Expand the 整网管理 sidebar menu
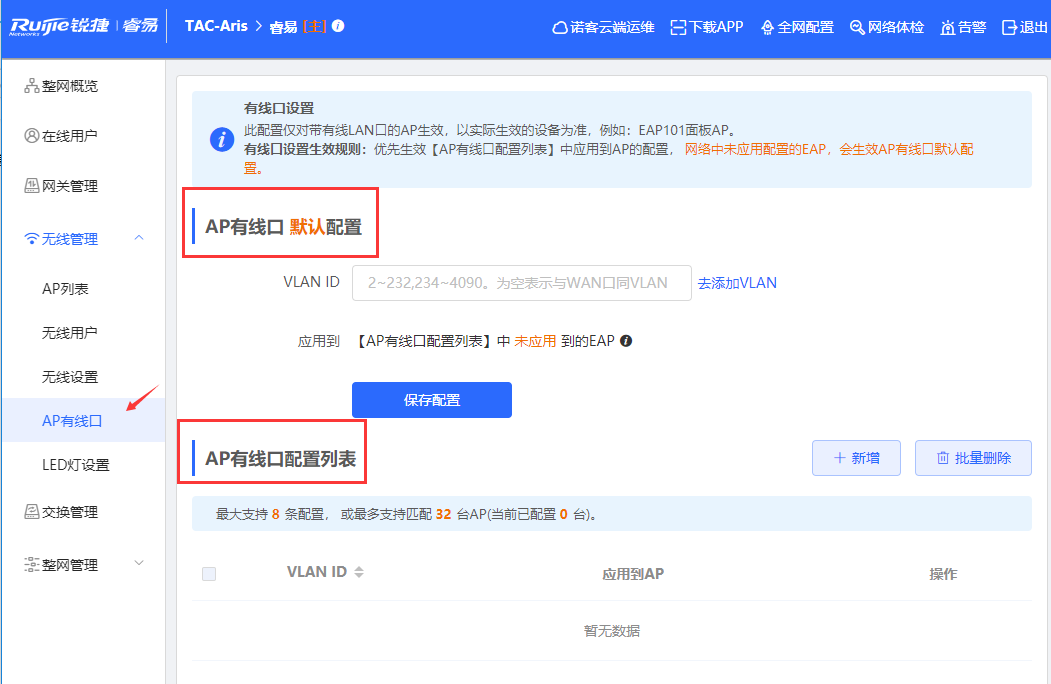Screen dimensions: 1051x684 click(x=139, y=564)
